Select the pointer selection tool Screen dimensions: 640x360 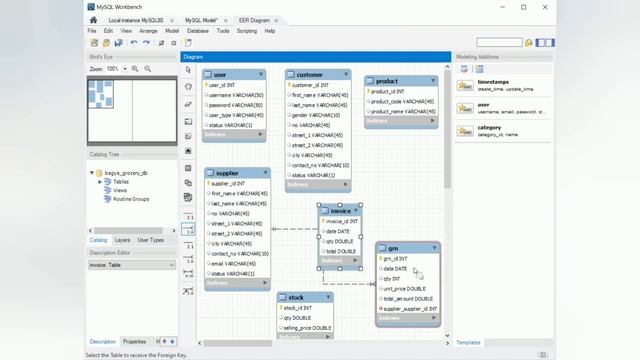pyautogui.click(x=188, y=70)
